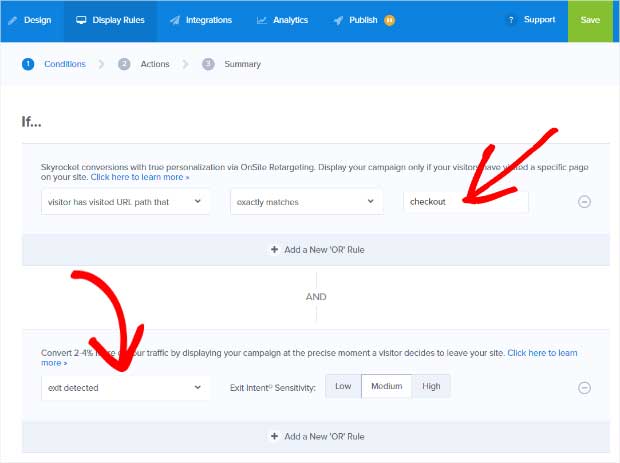Image resolution: width=620 pixels, height=463 pixels.
Task: Remove the URL path rule with minus icon
Action: 585,201
